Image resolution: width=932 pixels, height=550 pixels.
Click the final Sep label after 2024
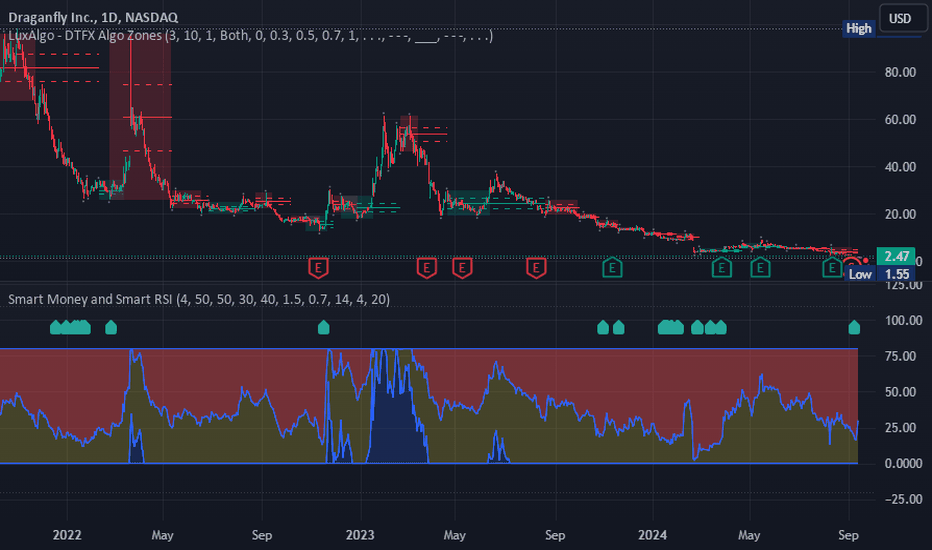tap(848, 535)
